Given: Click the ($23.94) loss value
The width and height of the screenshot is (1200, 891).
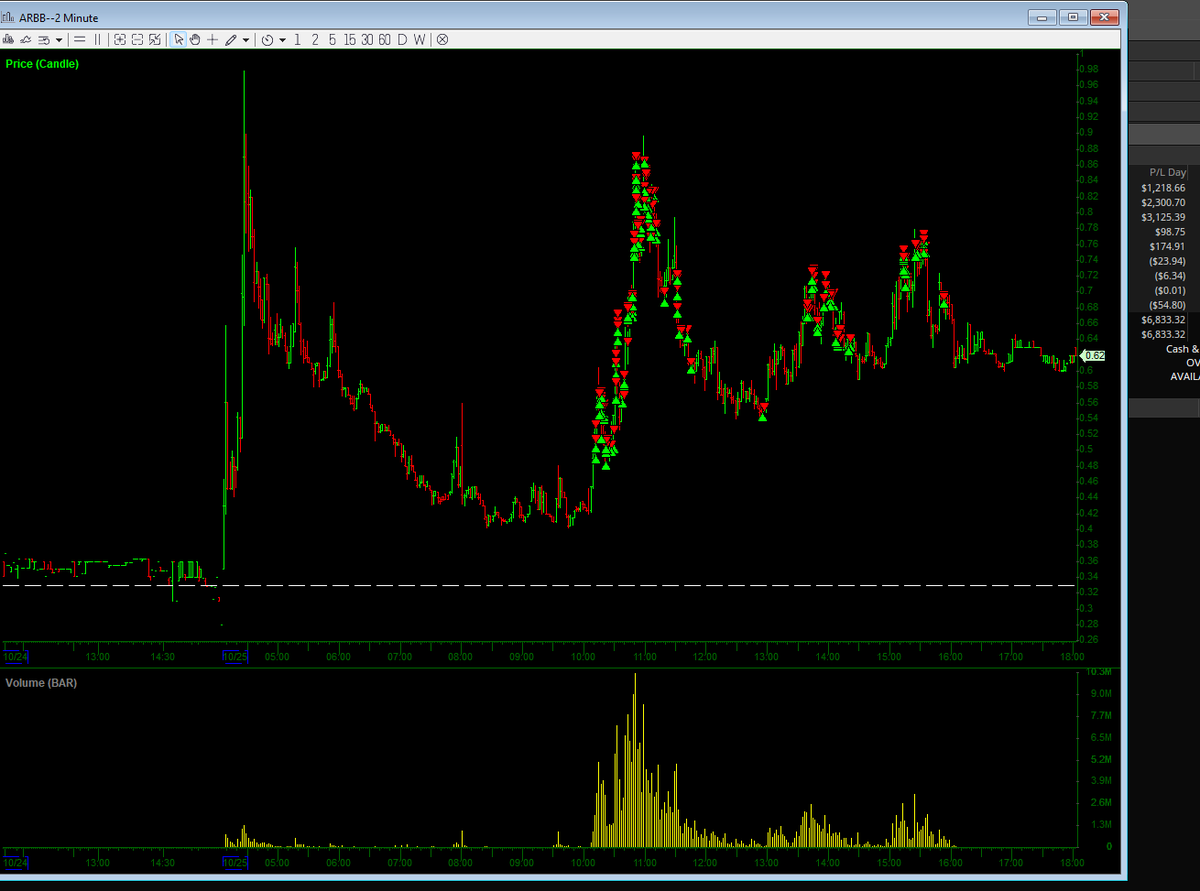Looking at the screenshot, I should pyautogui.click(x=1168, y=261).
